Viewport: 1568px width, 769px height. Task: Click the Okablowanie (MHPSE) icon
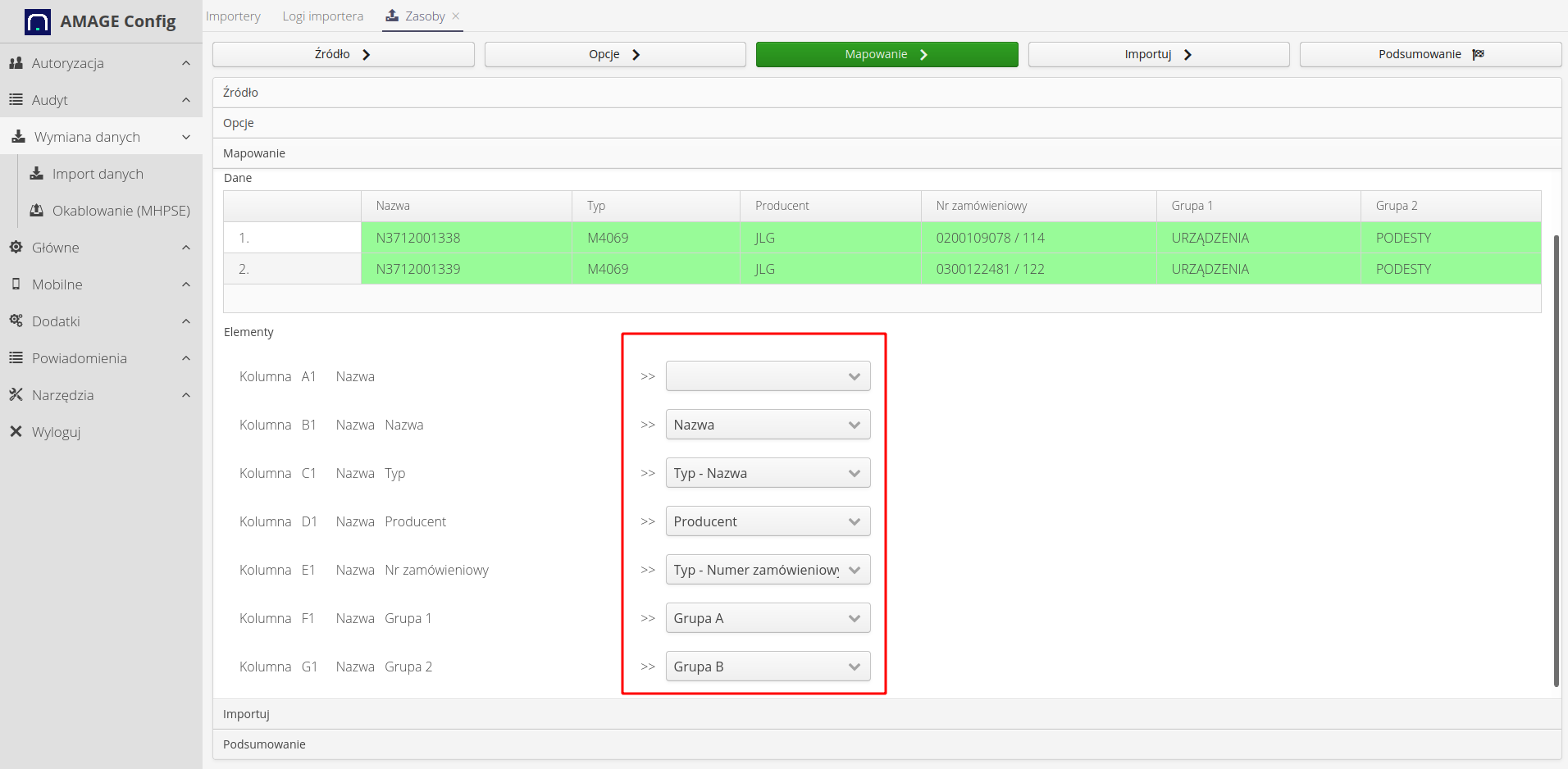coord(37,211)
